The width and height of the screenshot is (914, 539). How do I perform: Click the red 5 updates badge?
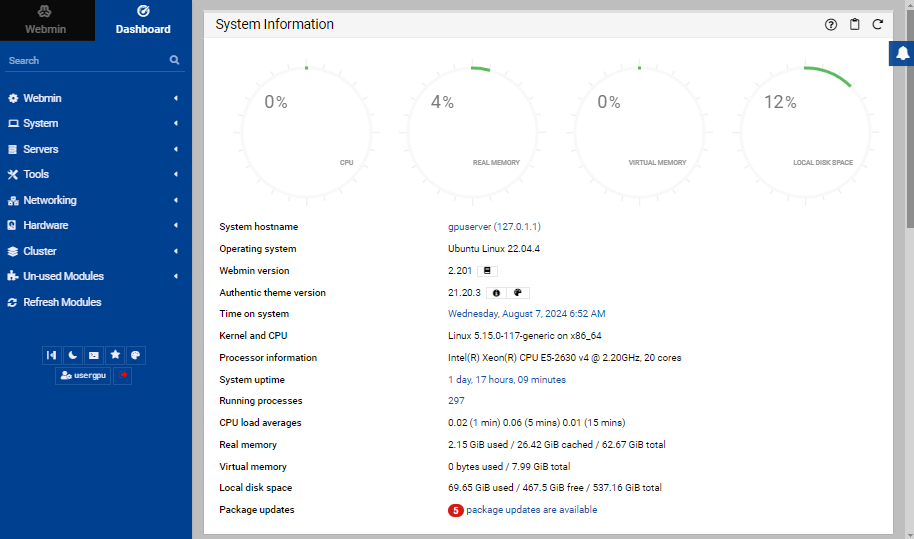(x=455, y=510)
